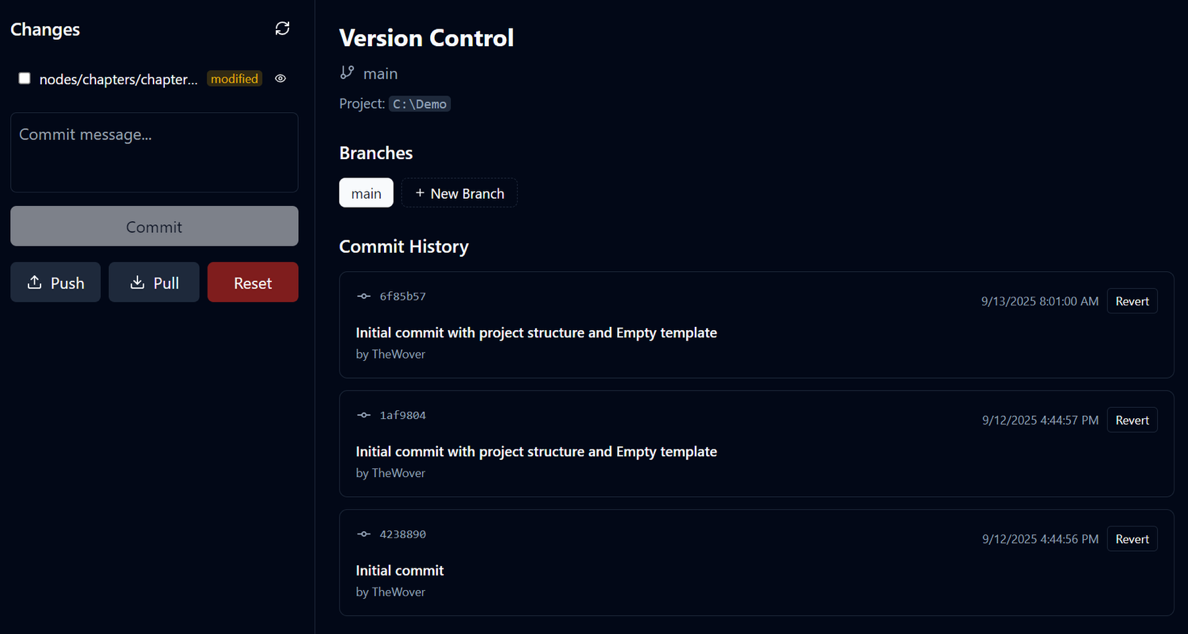Push changes to remote

point(55,282)
